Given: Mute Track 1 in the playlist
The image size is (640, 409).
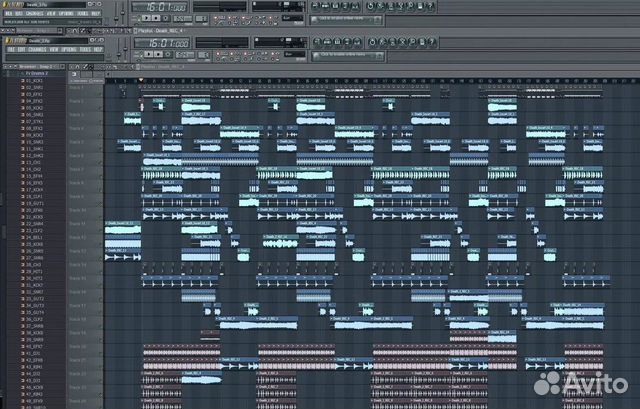Looking at the screenshot, I should coord(101,87).
